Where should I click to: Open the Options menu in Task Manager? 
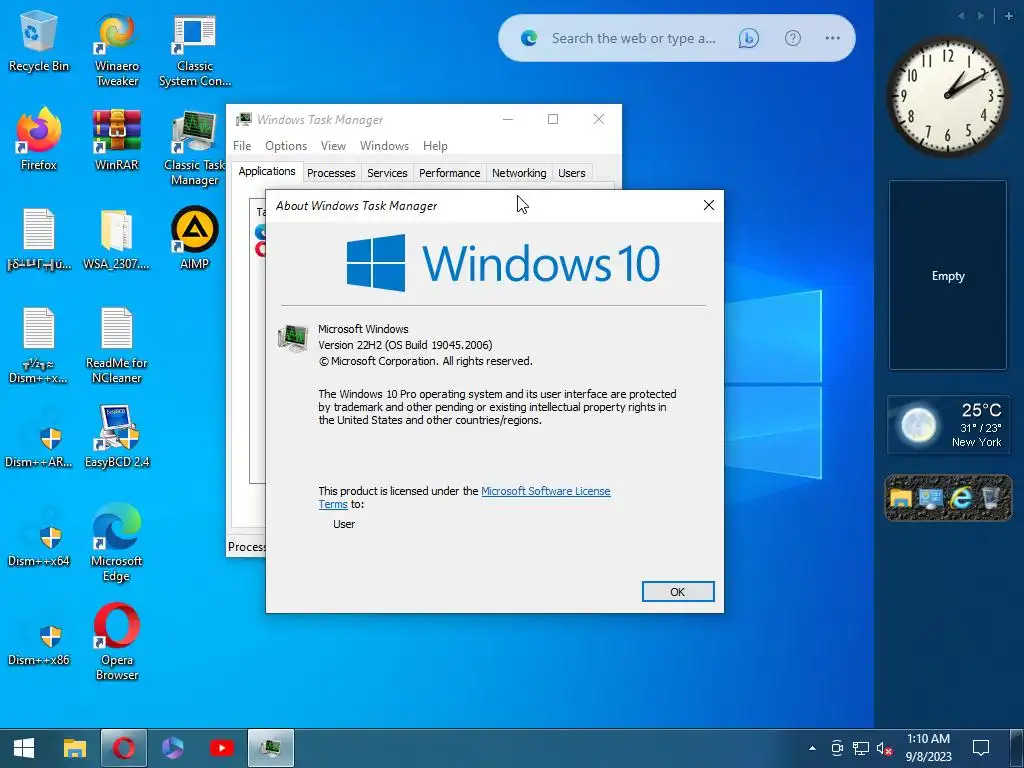click(286, 146)
